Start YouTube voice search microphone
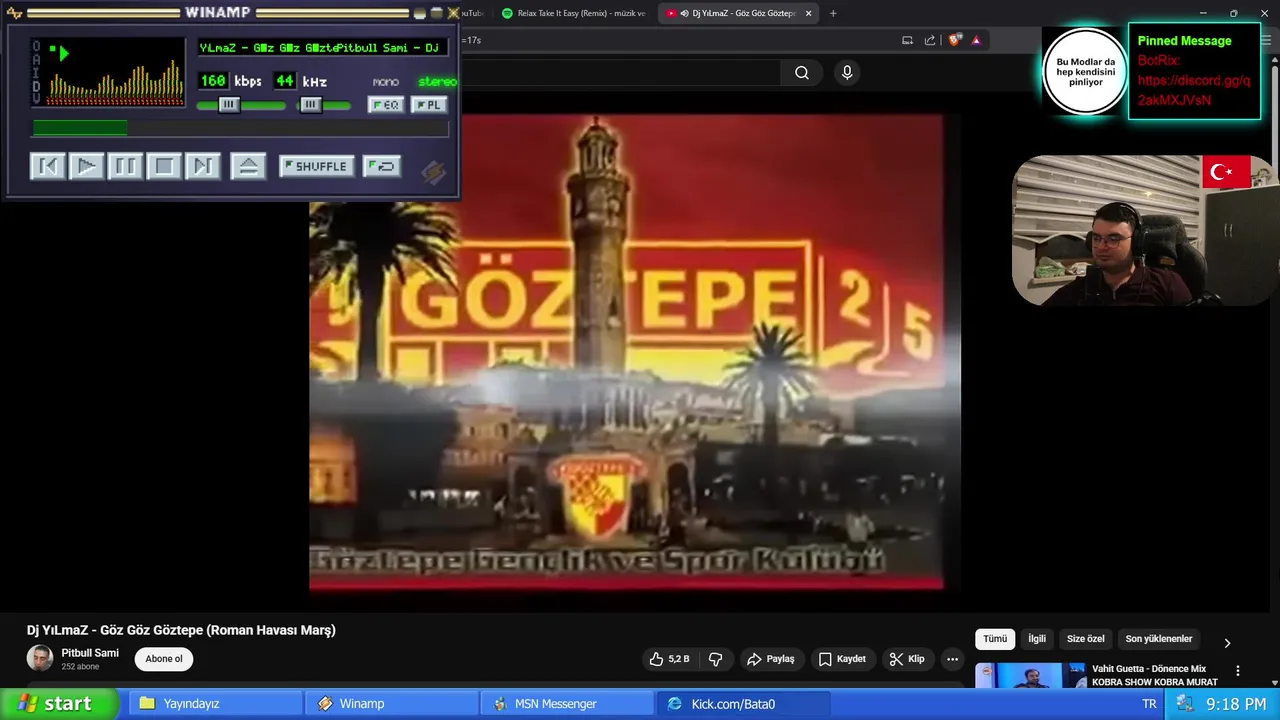The width and height of the screenshot is (1280, 720). point(847,72)
